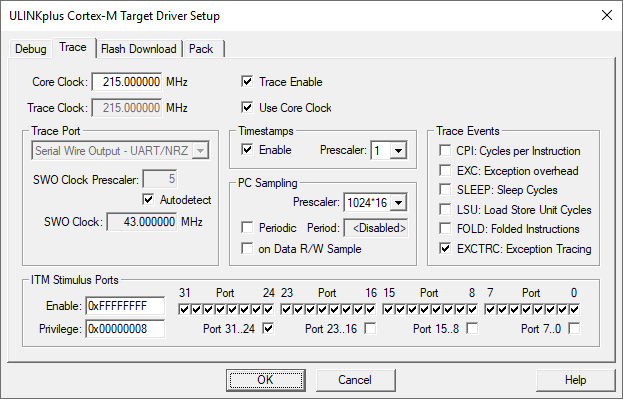
Task: Switch to the Debug tab
Action: tap(31, 49)
